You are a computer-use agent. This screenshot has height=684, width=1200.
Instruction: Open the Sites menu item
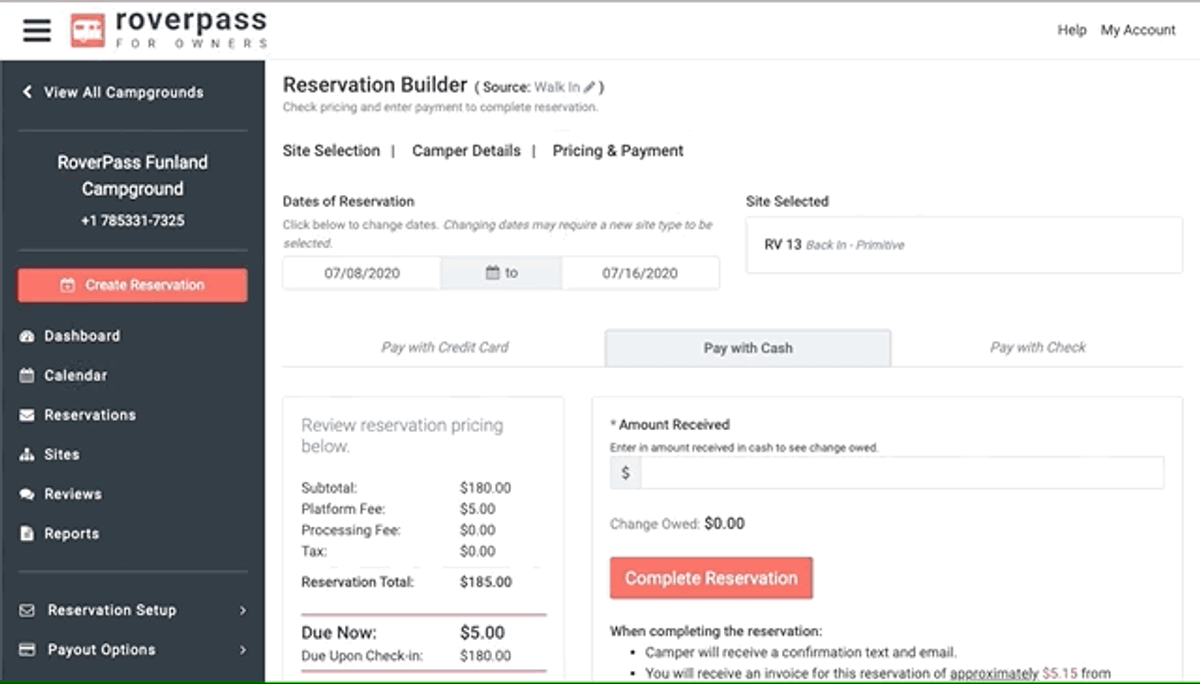pos(62,454)
